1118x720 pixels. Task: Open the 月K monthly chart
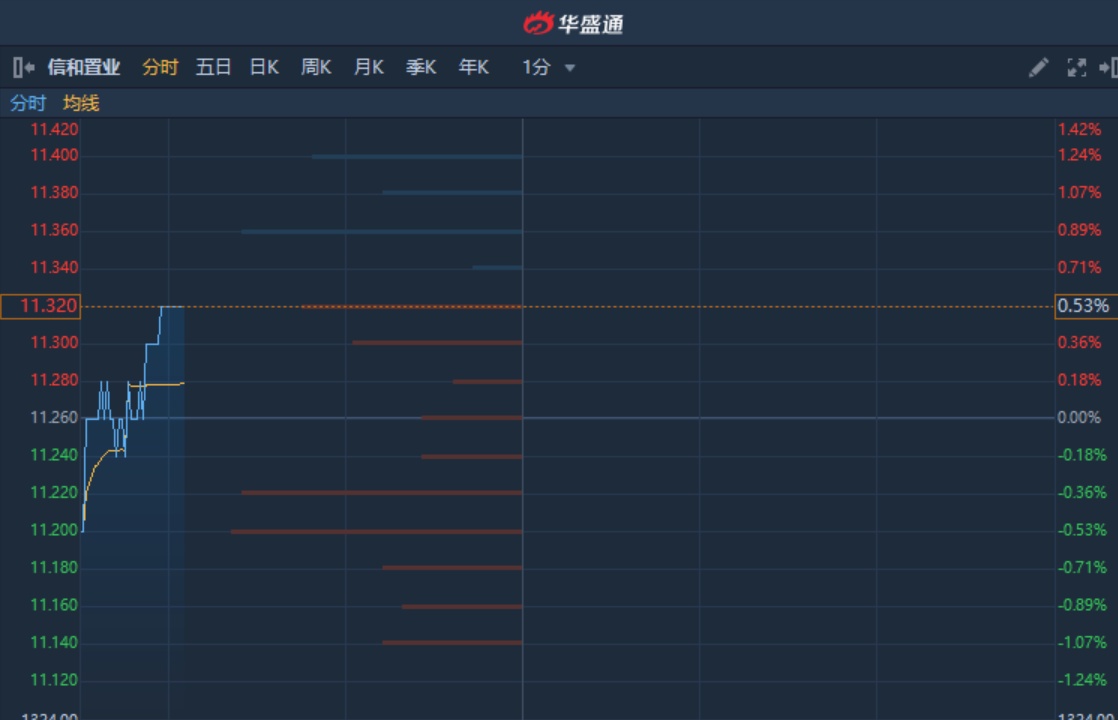click(x=369, y=68)
